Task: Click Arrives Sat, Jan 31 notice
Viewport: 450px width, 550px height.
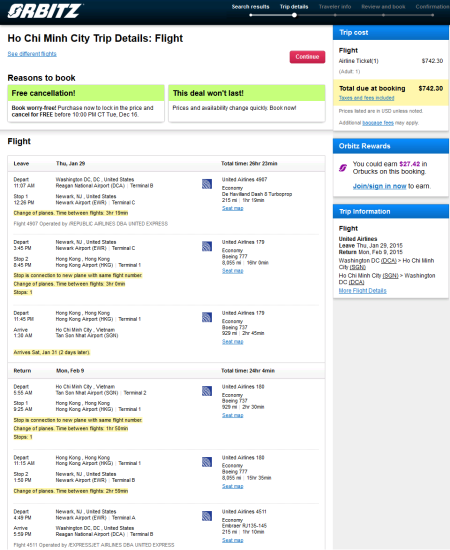Action: coord(52,352)
